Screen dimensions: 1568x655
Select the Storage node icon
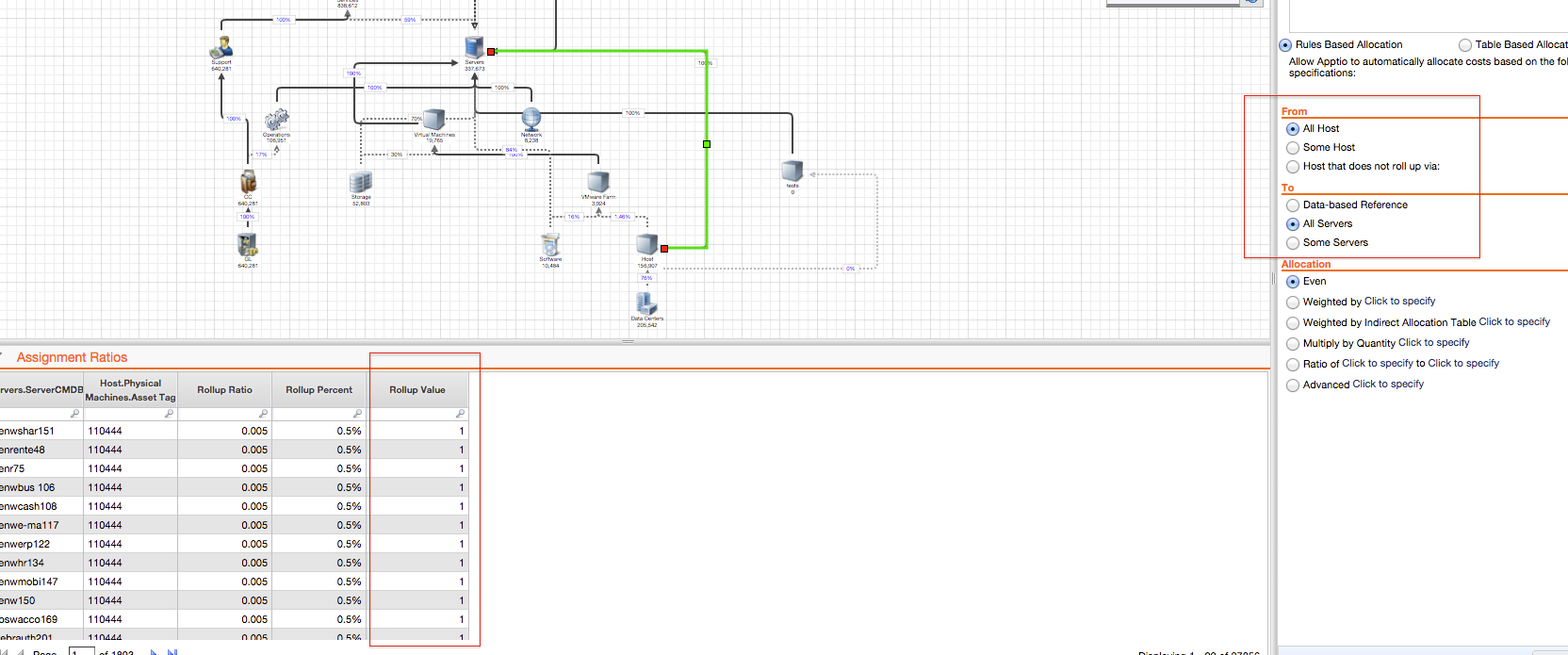click(361, 182)
